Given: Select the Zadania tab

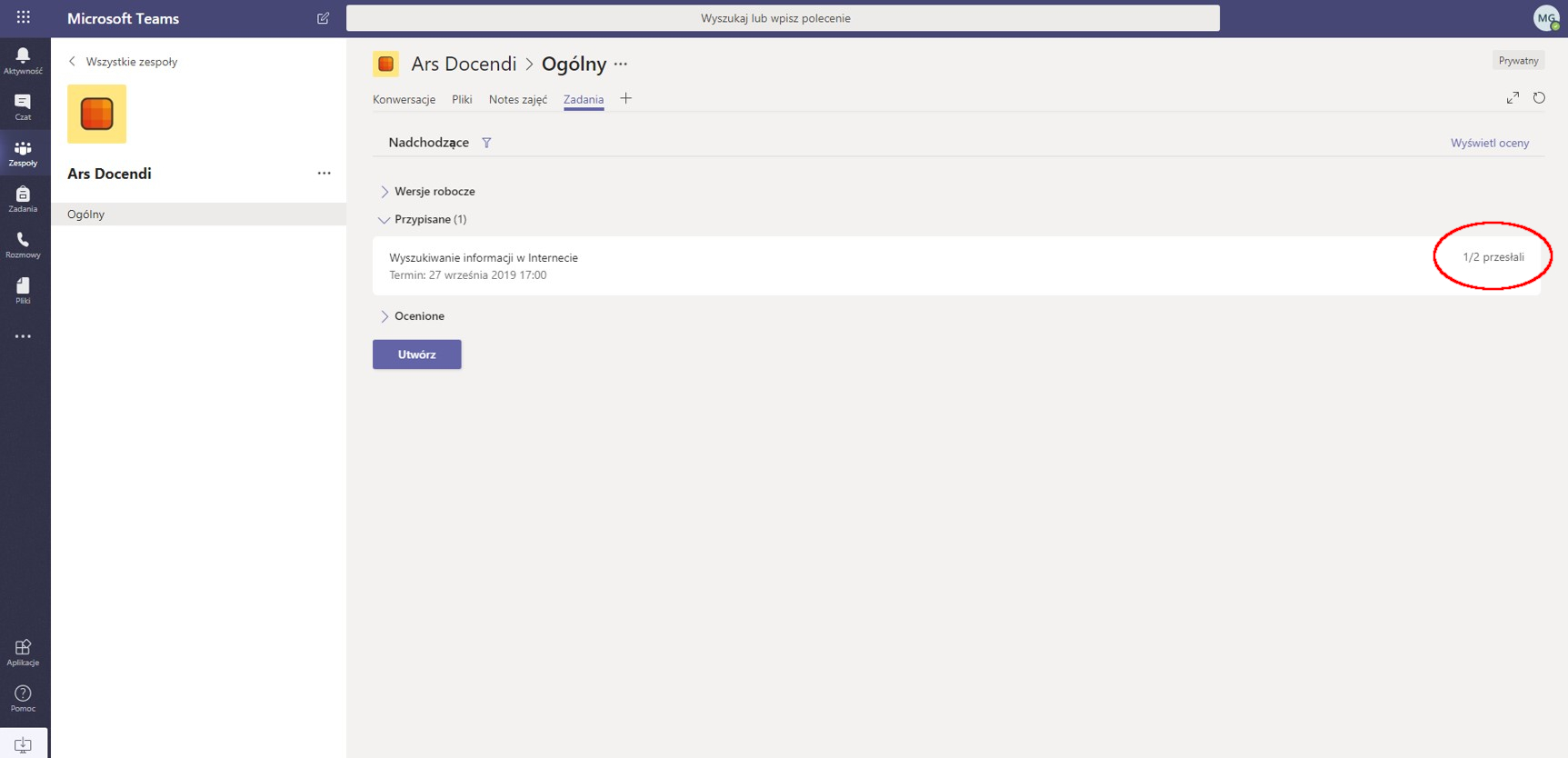Looking at the screenshot, I should coord(584,100).
